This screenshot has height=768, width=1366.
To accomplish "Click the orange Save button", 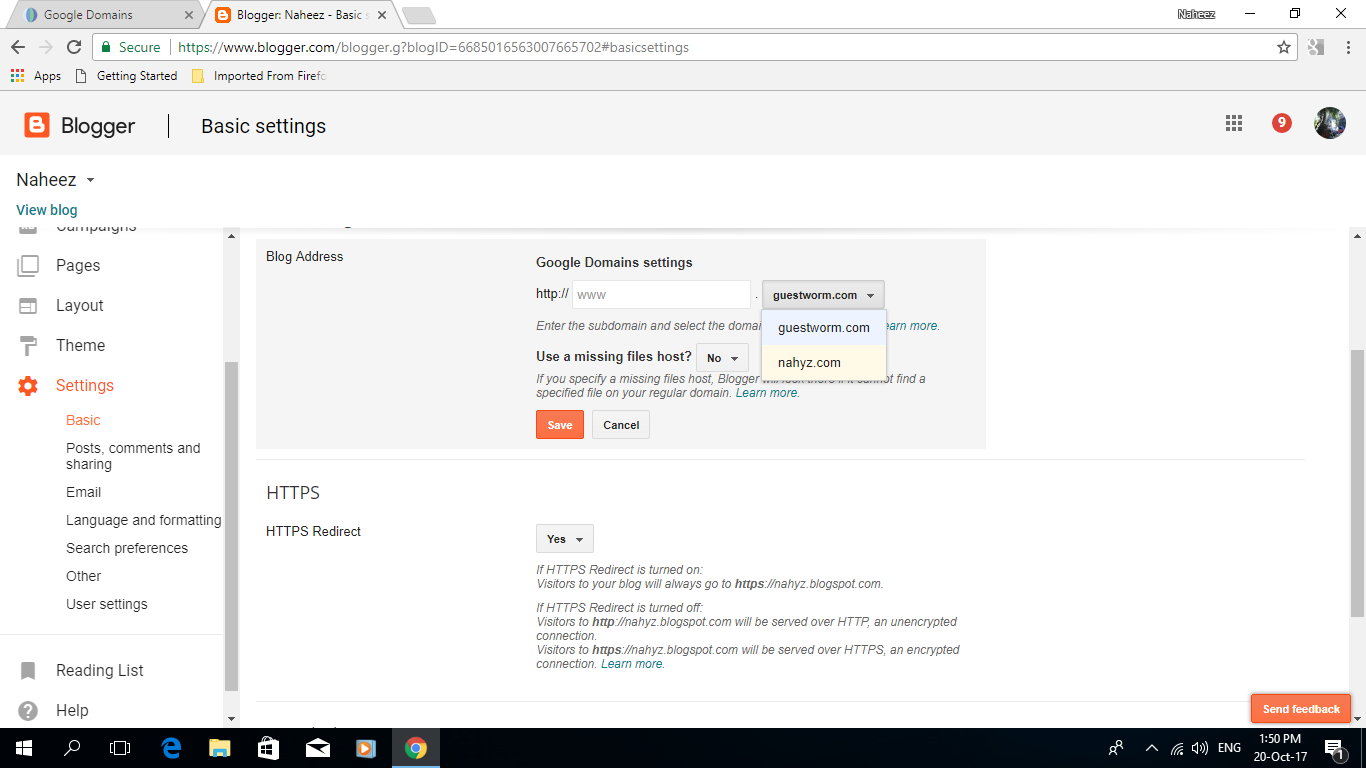I will point(560,425).
